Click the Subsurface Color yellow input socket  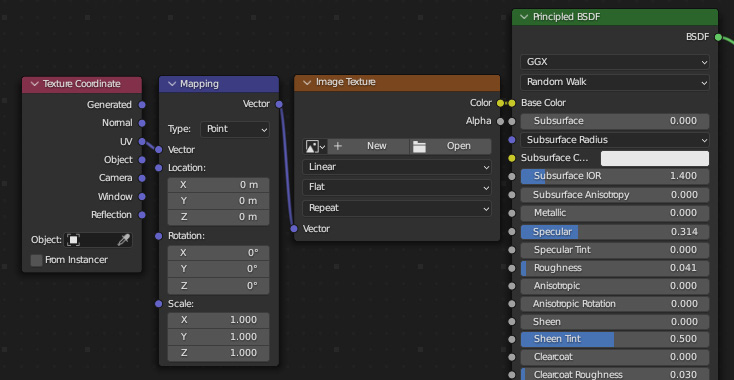click(x=512, y=158)
